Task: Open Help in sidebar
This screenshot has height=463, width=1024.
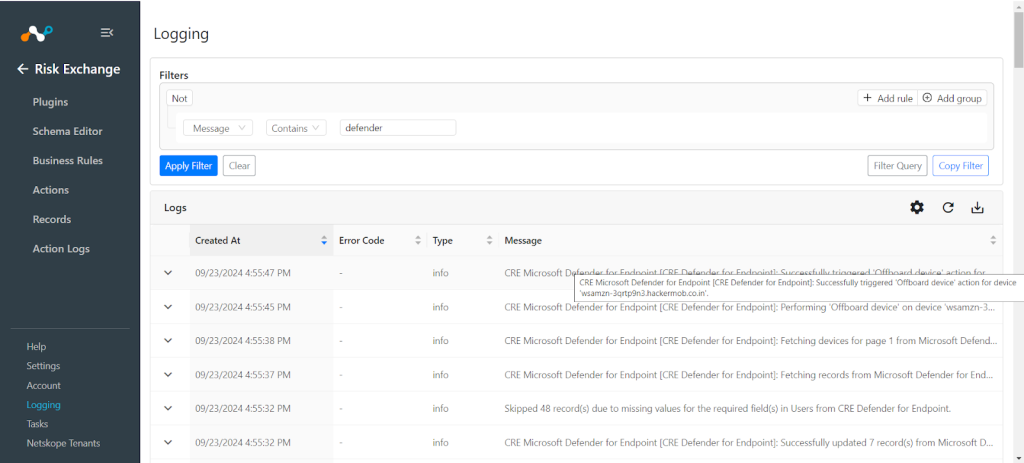Action: [36, 347]
